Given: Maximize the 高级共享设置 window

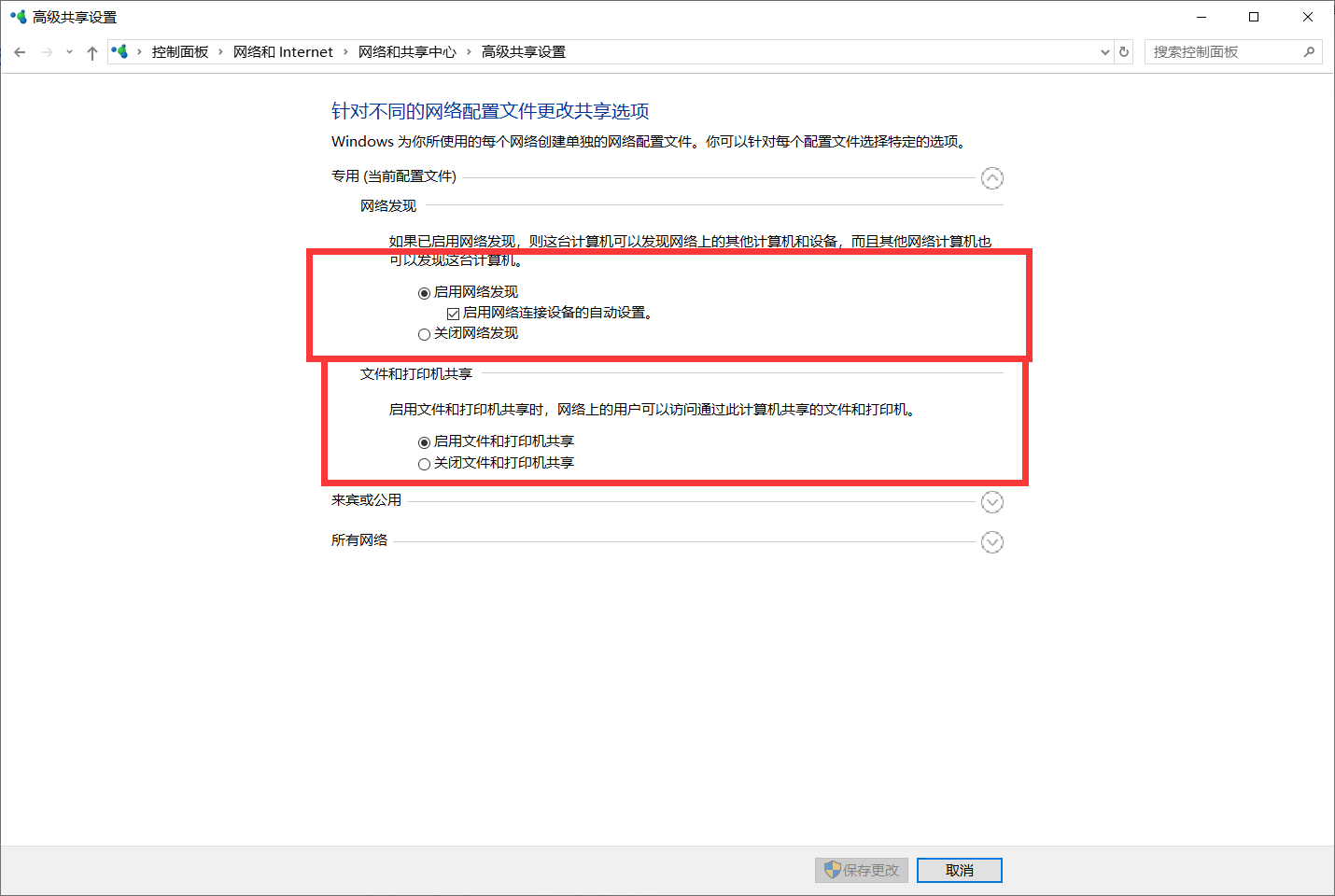Looking at the screenshot, I should (1254, 17).
